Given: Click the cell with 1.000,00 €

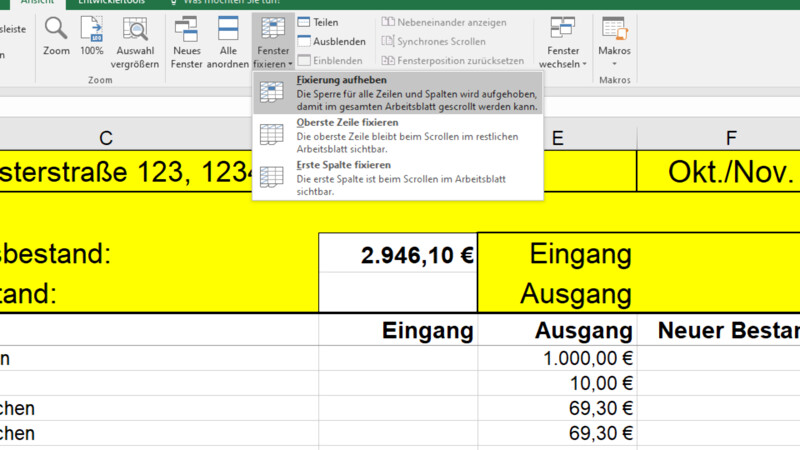Looking at the screenshot, I should click(x=557, y=358).
